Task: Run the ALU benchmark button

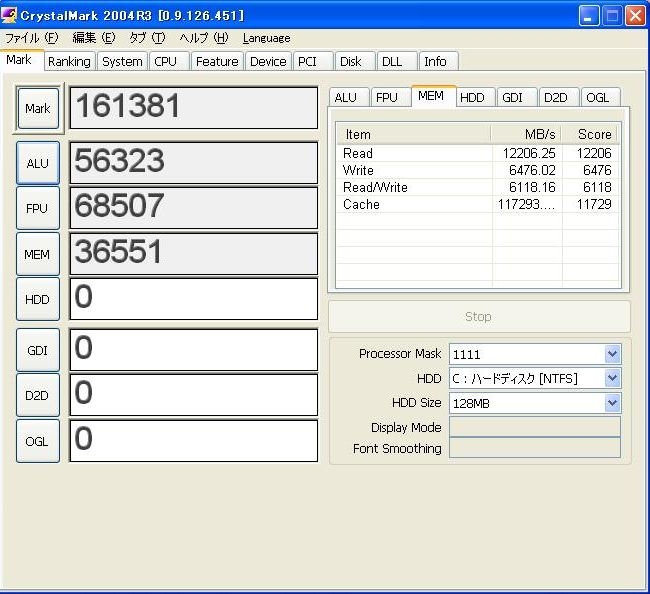Action: click(x=38, y=163)
